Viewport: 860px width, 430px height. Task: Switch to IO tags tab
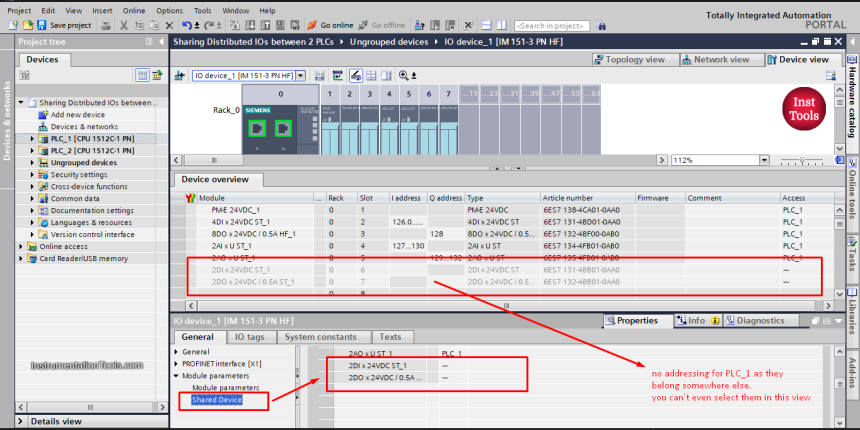(x=250, y=337)
